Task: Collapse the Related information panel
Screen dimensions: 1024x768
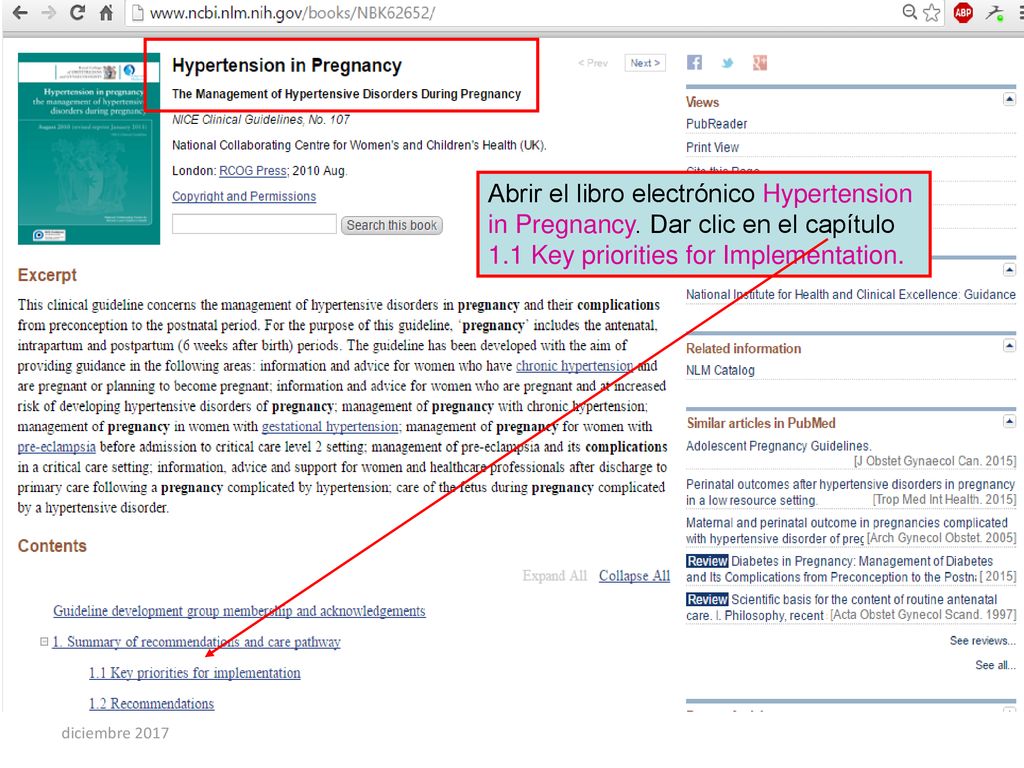Action: coord(1009,345)
